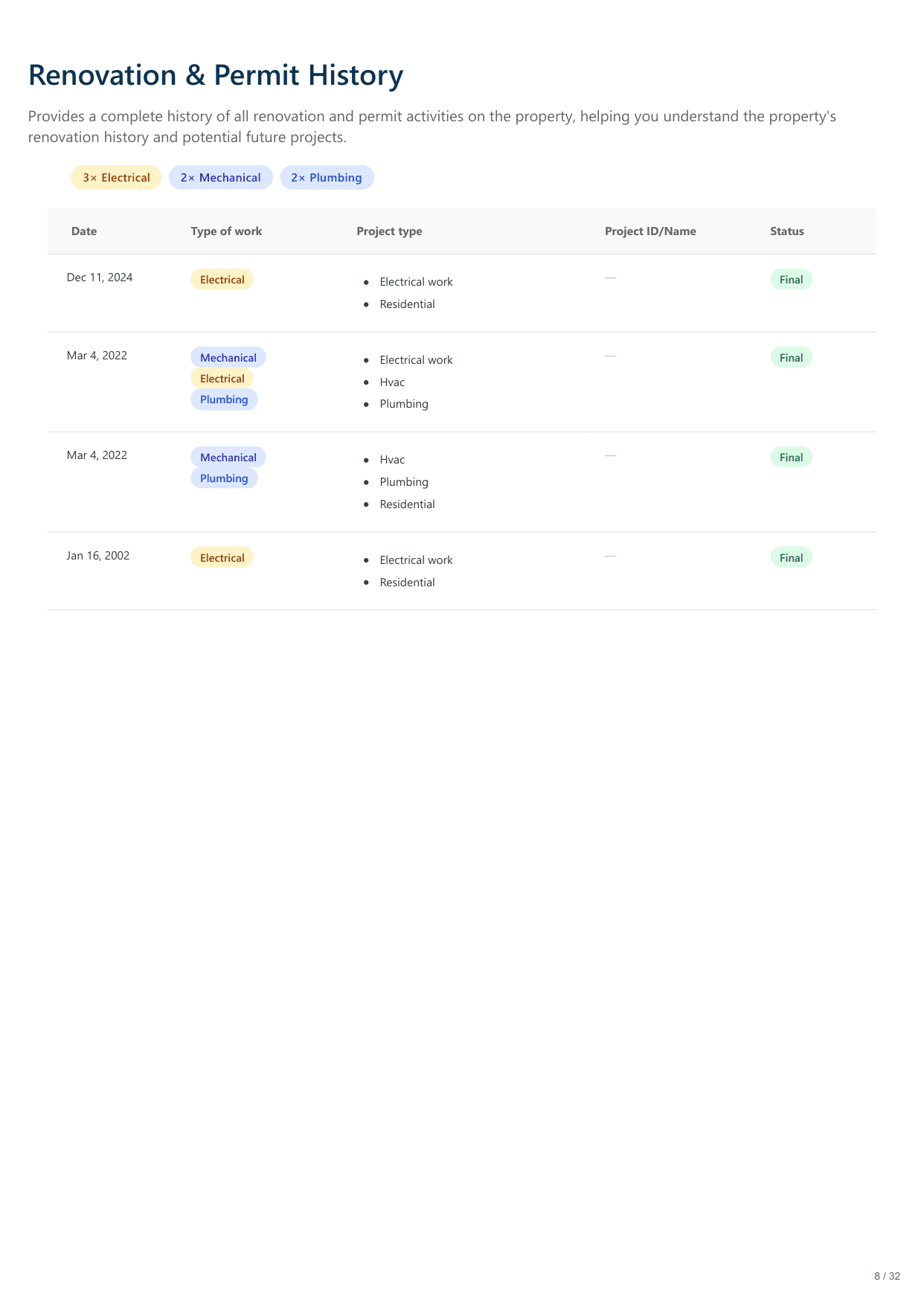Open the Jan 16, 2002 date entry
924x1305 pixels.
(x=98, y=556)
